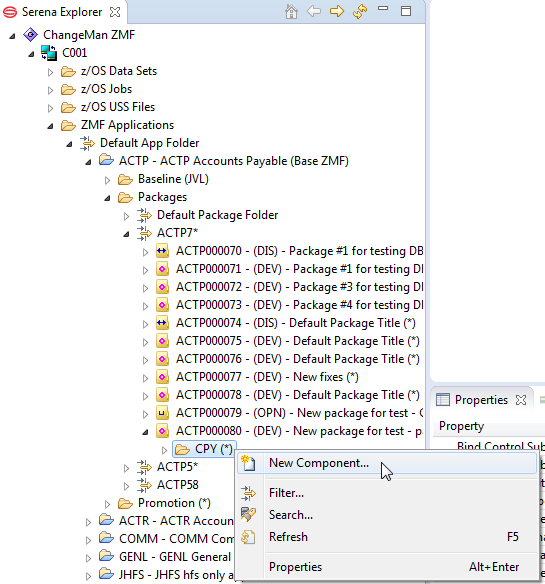545x584 pixels.
Task: Click the refresh/sync arrows toolbar icon
Action: click(x=360, y=11)
